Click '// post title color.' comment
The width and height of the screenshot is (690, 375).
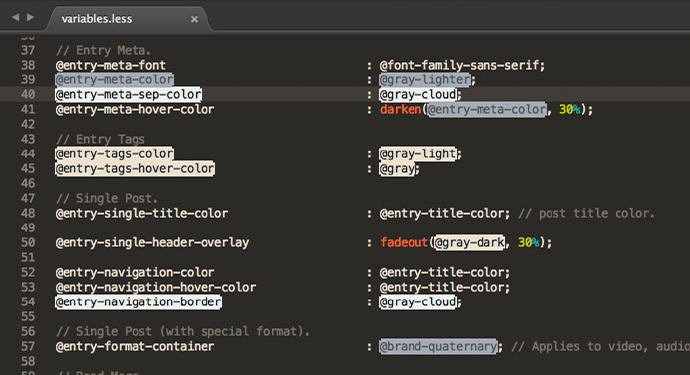coord(587,213)
